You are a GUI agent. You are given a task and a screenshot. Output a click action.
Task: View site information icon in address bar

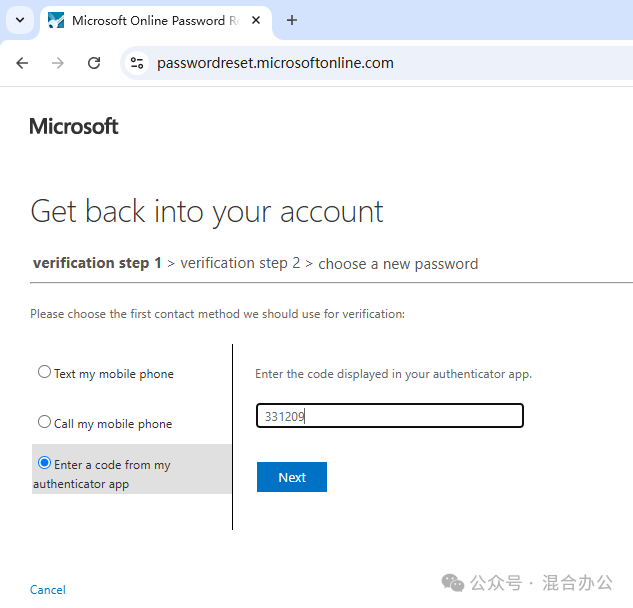(137, 63)
